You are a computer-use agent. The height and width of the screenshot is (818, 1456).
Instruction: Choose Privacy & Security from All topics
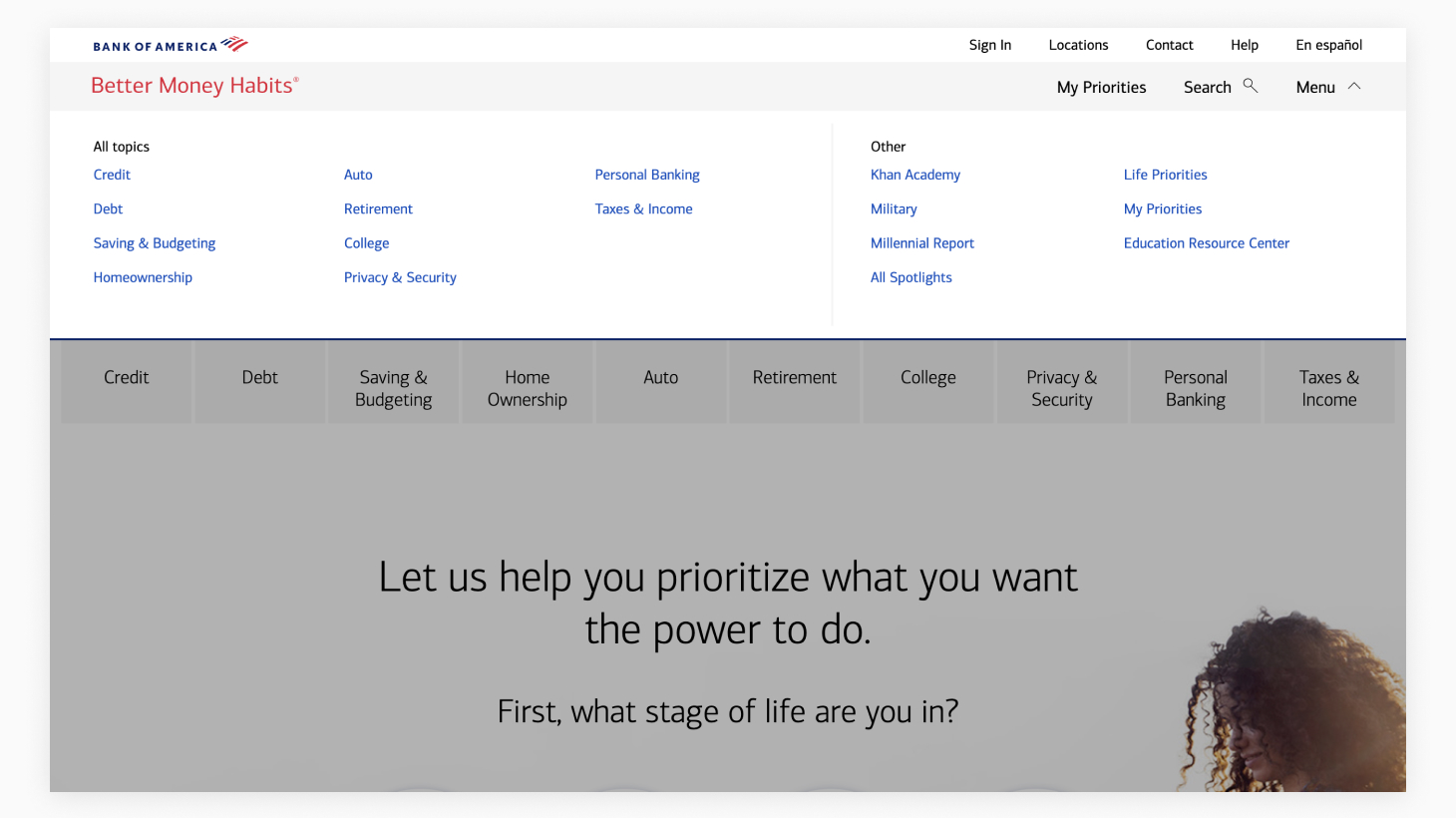[x=400, y=277]
